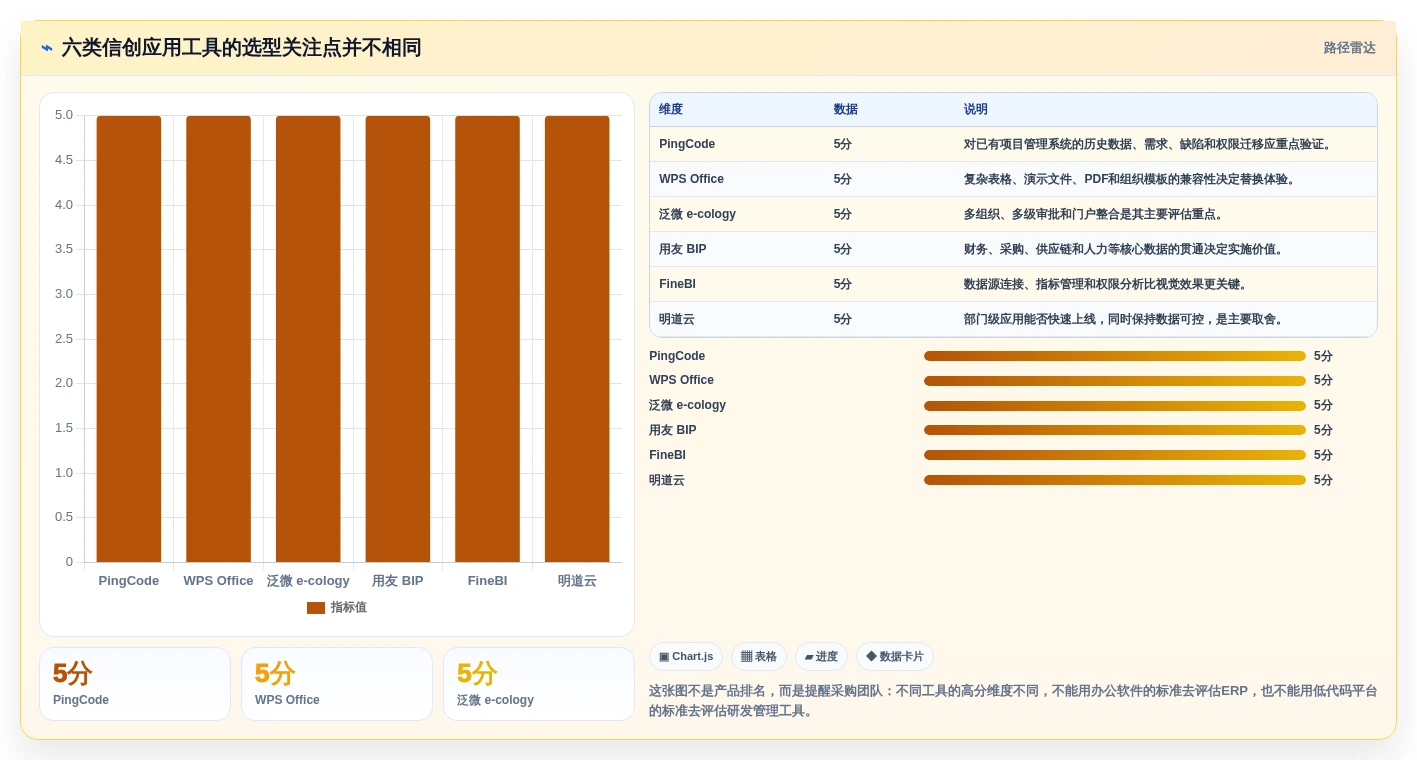
Task: Click 明道云 cell in the table
Action: coord(677,319)
